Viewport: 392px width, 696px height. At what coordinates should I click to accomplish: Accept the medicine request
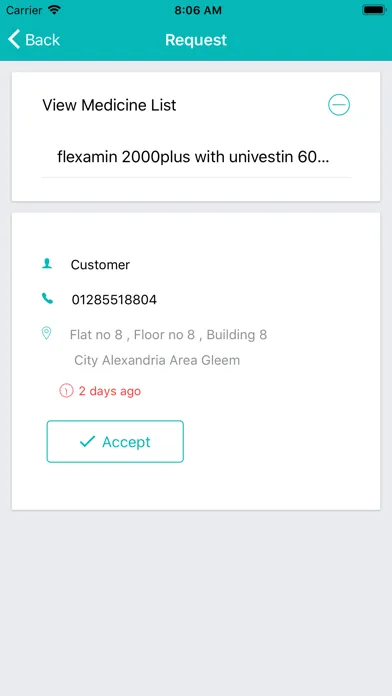point(115,442)
